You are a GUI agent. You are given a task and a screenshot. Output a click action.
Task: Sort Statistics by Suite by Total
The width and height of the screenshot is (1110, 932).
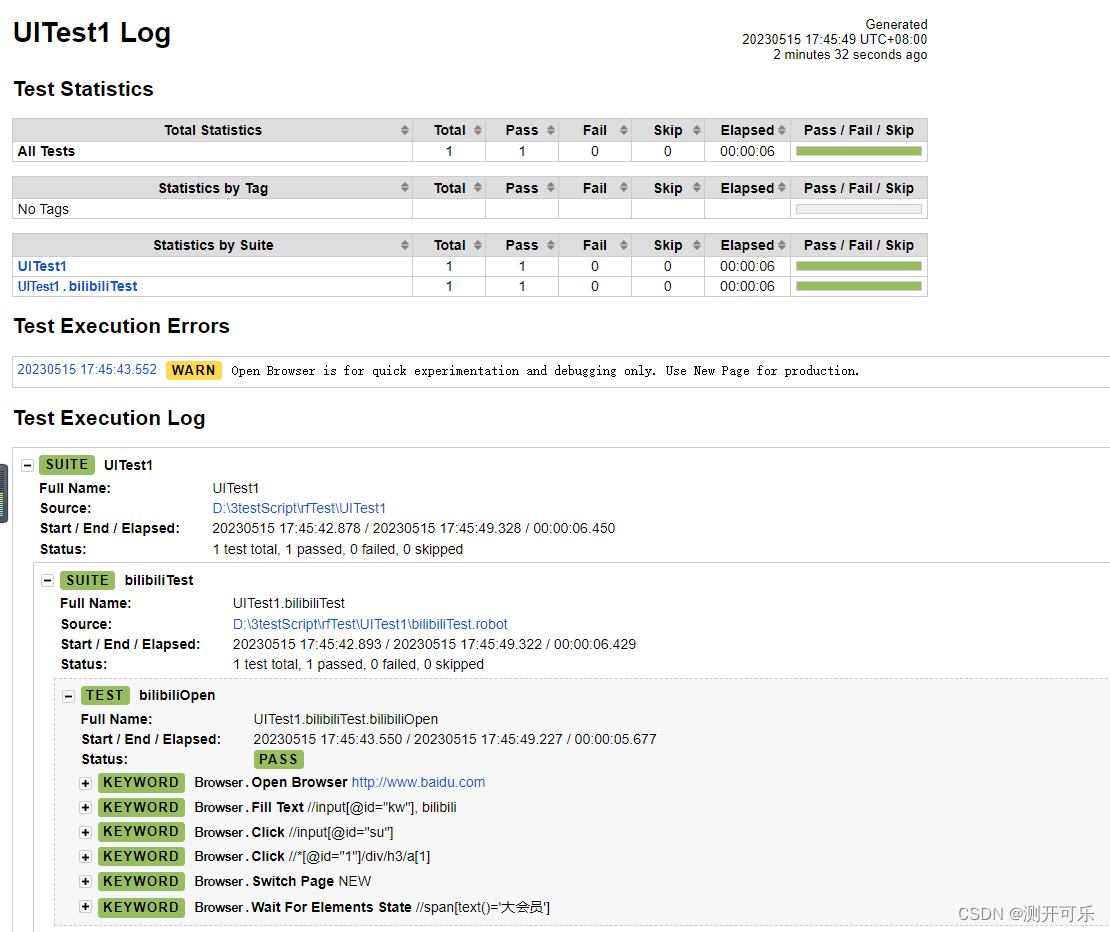click(x=478, y=245)
